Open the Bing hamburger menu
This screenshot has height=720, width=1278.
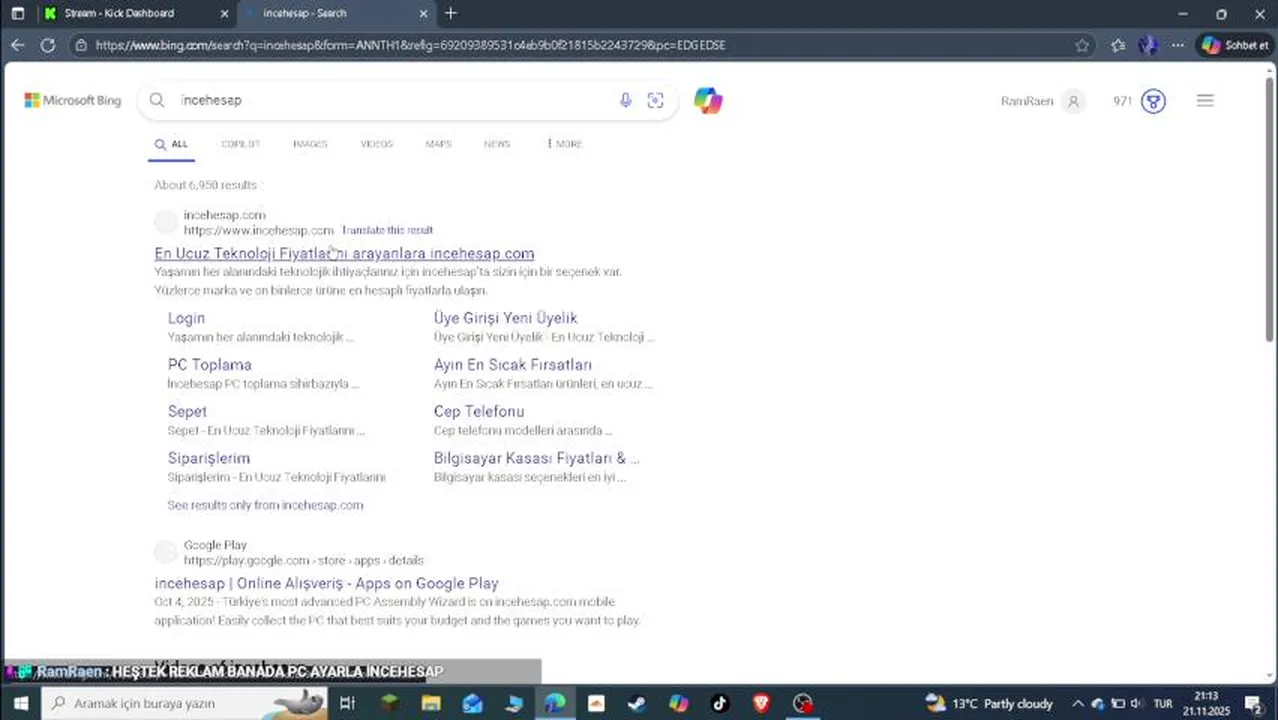[1205, 100]
